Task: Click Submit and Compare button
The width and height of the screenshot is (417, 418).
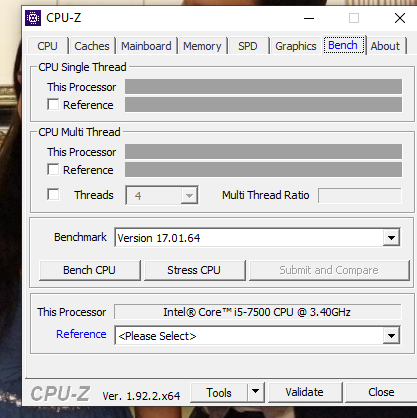Action: (x=329, y=270)
